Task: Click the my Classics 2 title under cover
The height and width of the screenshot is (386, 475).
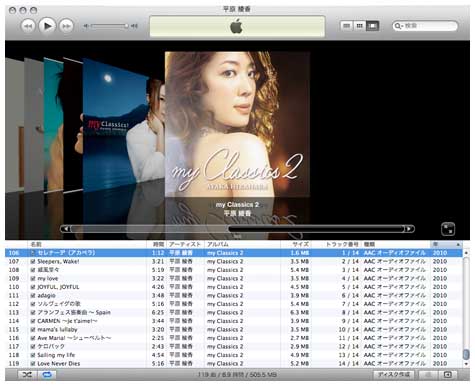Action: pos(237,205)
